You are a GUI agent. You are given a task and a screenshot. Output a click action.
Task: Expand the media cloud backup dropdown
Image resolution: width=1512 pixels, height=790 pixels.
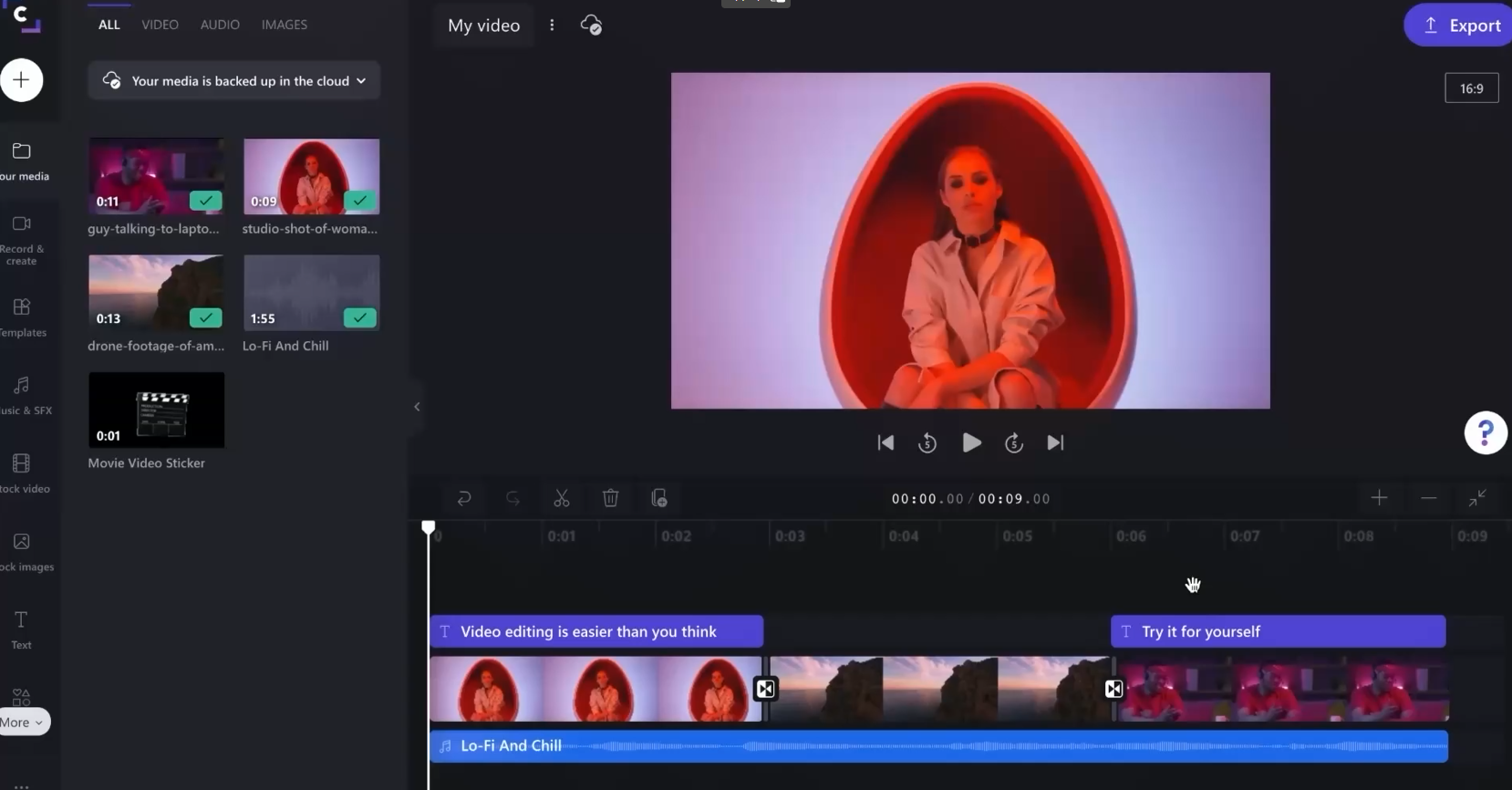234,80
